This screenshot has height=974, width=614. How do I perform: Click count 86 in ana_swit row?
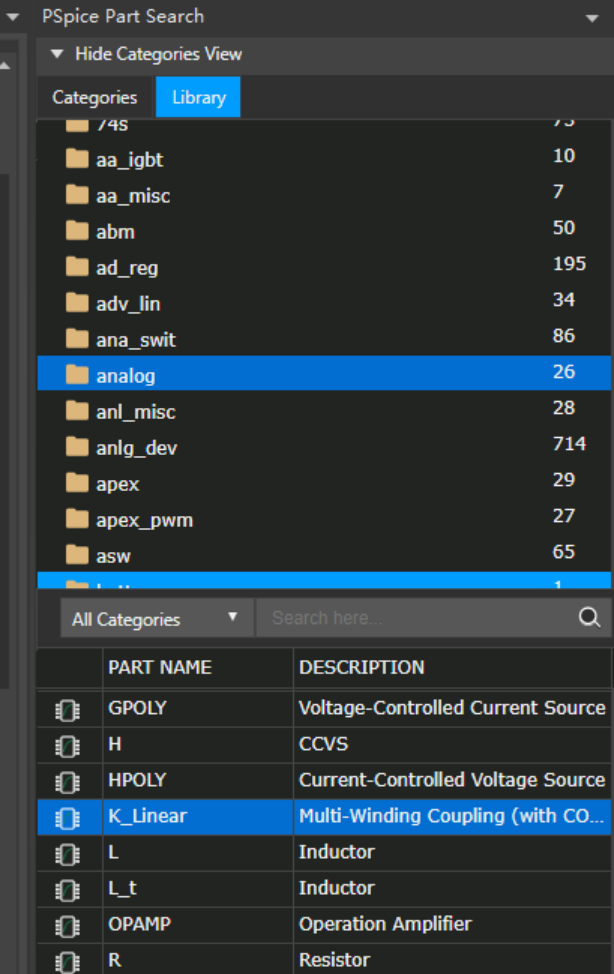(x=564, y=335)
